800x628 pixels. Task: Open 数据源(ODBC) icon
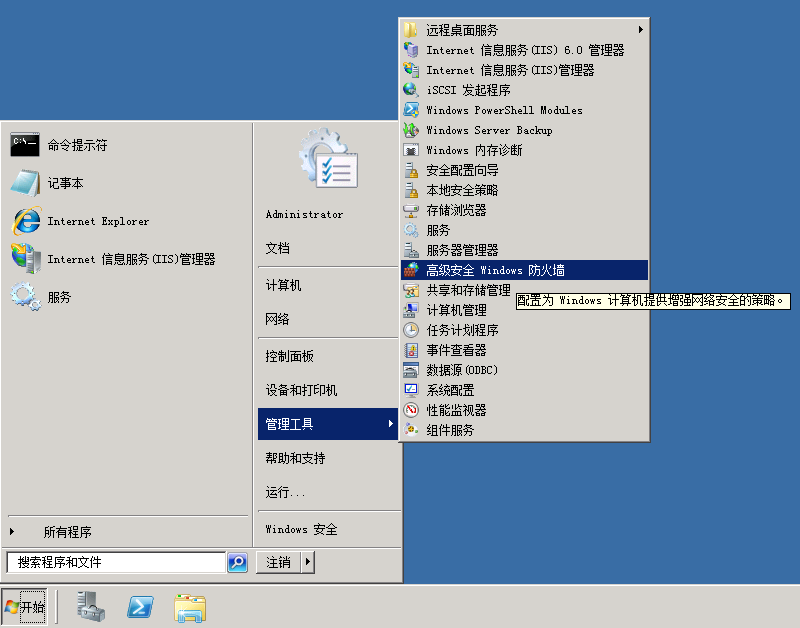(x=411, y=370)
